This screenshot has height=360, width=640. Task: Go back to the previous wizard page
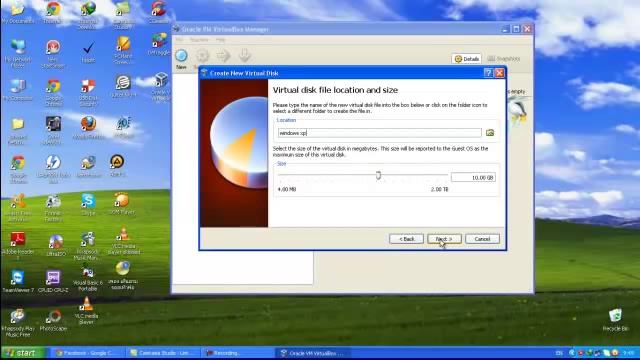[406, 239]
